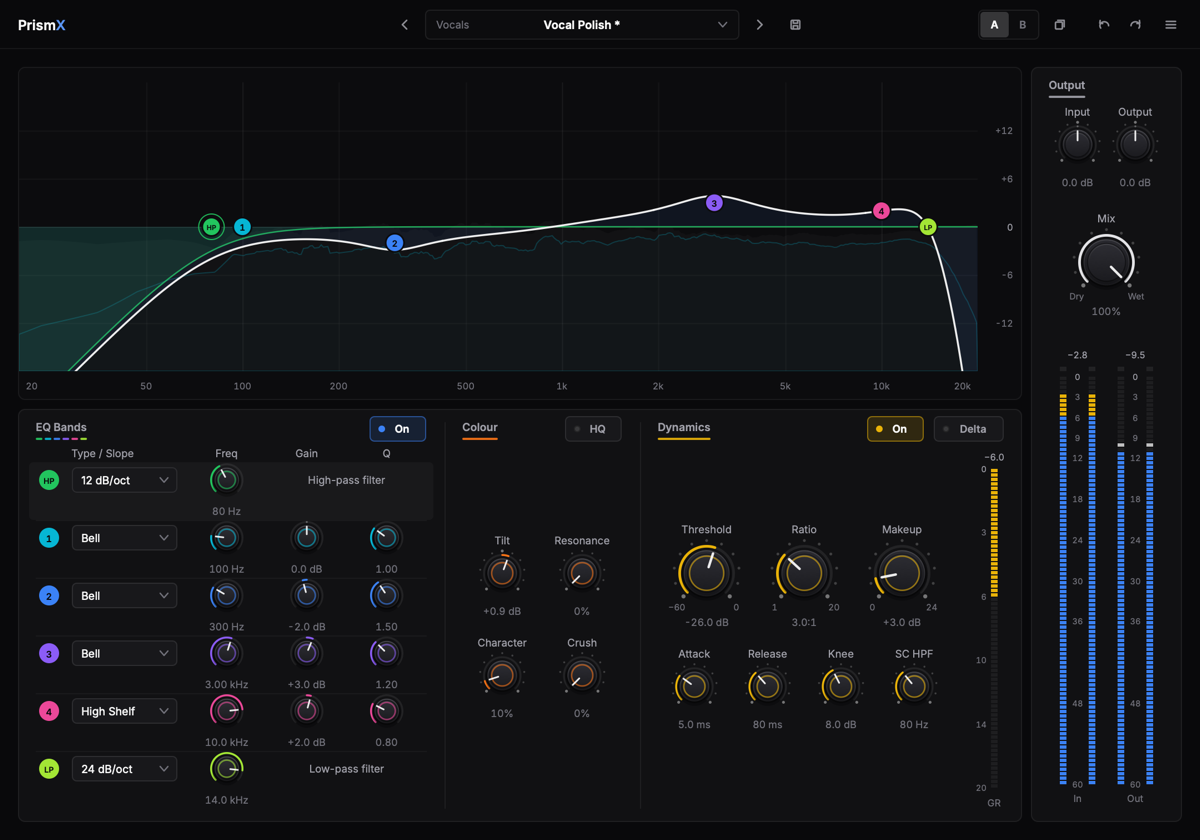Screen dimensions: 1200x840
Task: Click the Resonance knob
Action: click(582, 574)
